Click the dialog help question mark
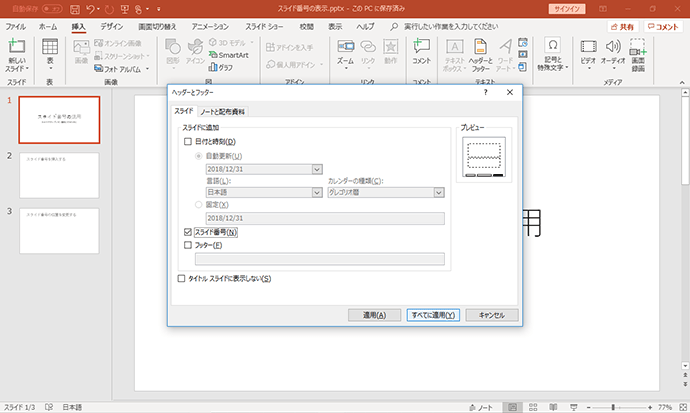The image size is (690, 413). coord(485,92)
